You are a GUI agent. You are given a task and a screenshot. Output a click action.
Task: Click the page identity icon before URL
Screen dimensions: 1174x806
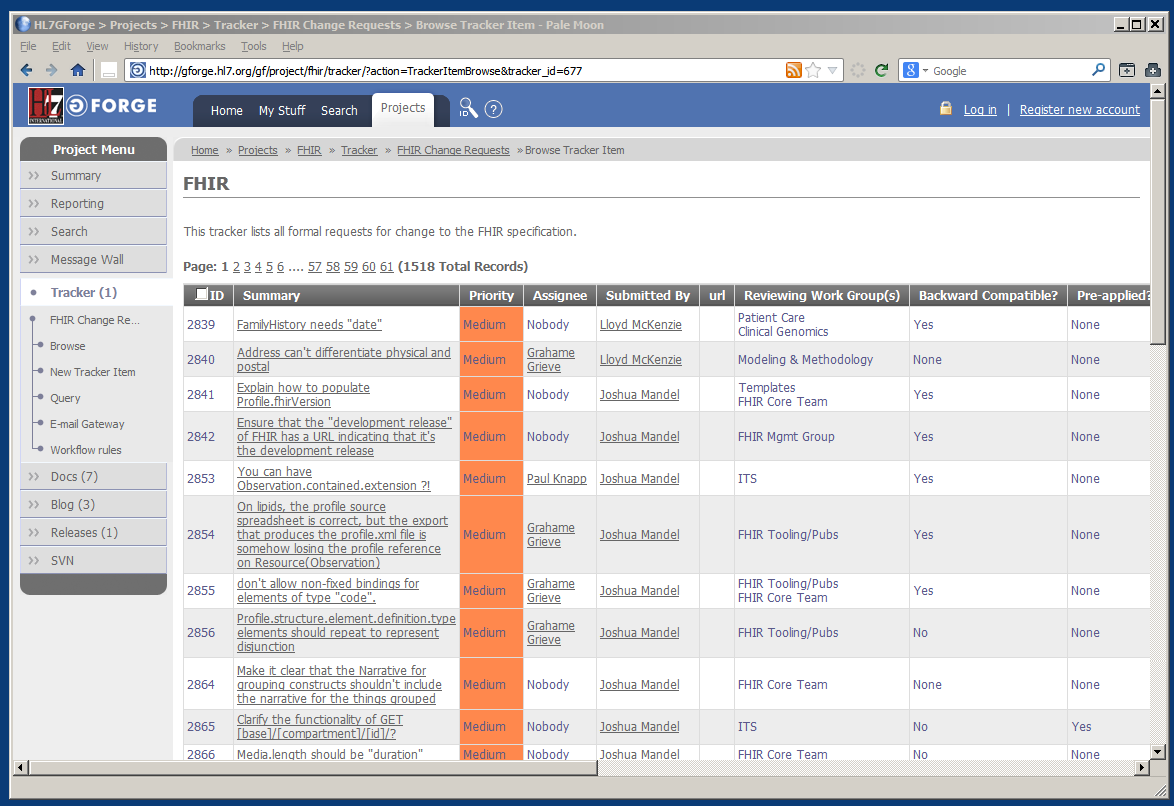click(x=137, y=70)
